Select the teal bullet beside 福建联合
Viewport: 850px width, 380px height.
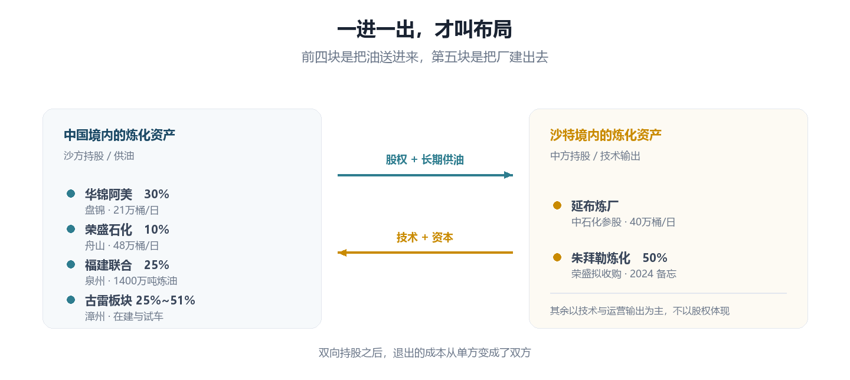(x=70, y=265)
